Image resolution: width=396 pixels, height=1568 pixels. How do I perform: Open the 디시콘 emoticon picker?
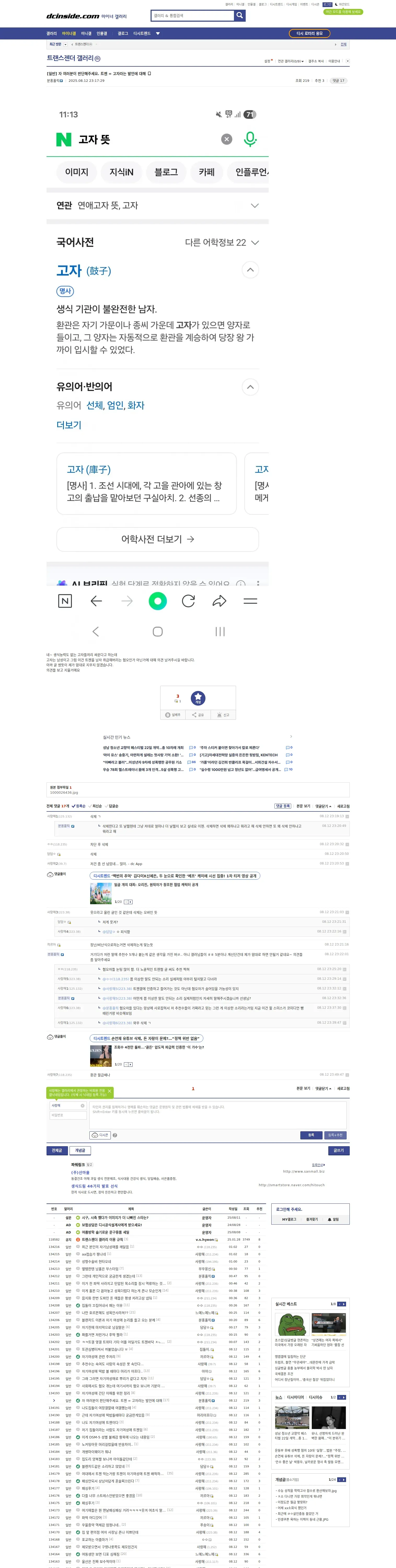100,1135
